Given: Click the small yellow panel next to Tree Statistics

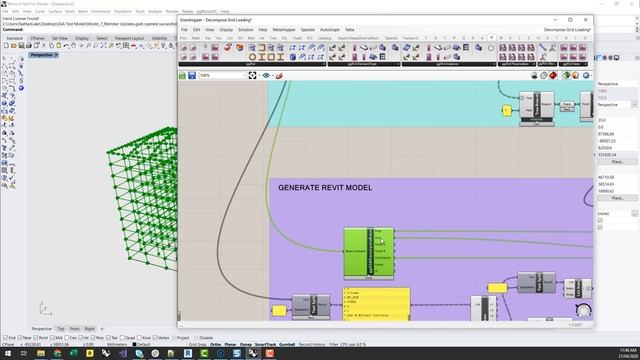Looking at the screenshot, I should [507, 111].
